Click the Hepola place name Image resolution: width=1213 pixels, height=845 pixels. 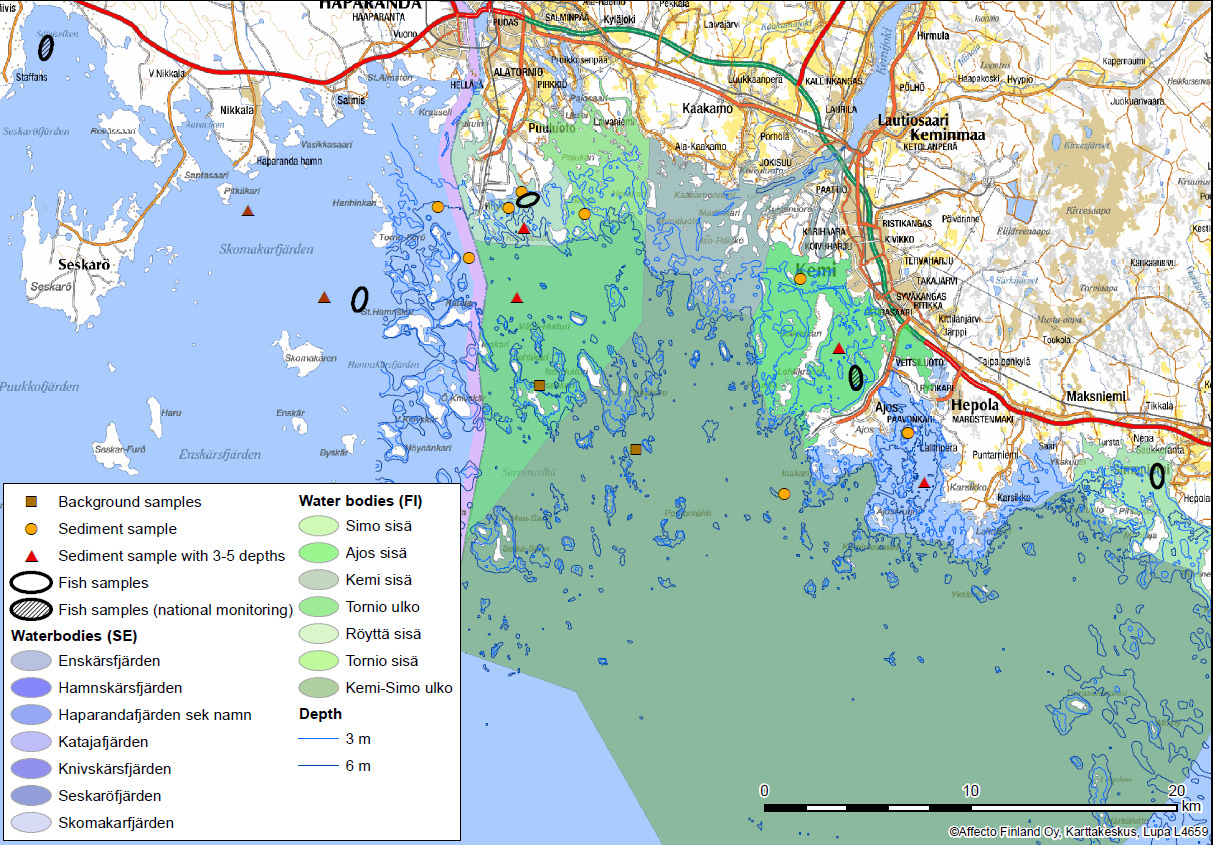(x=974, y=405)
